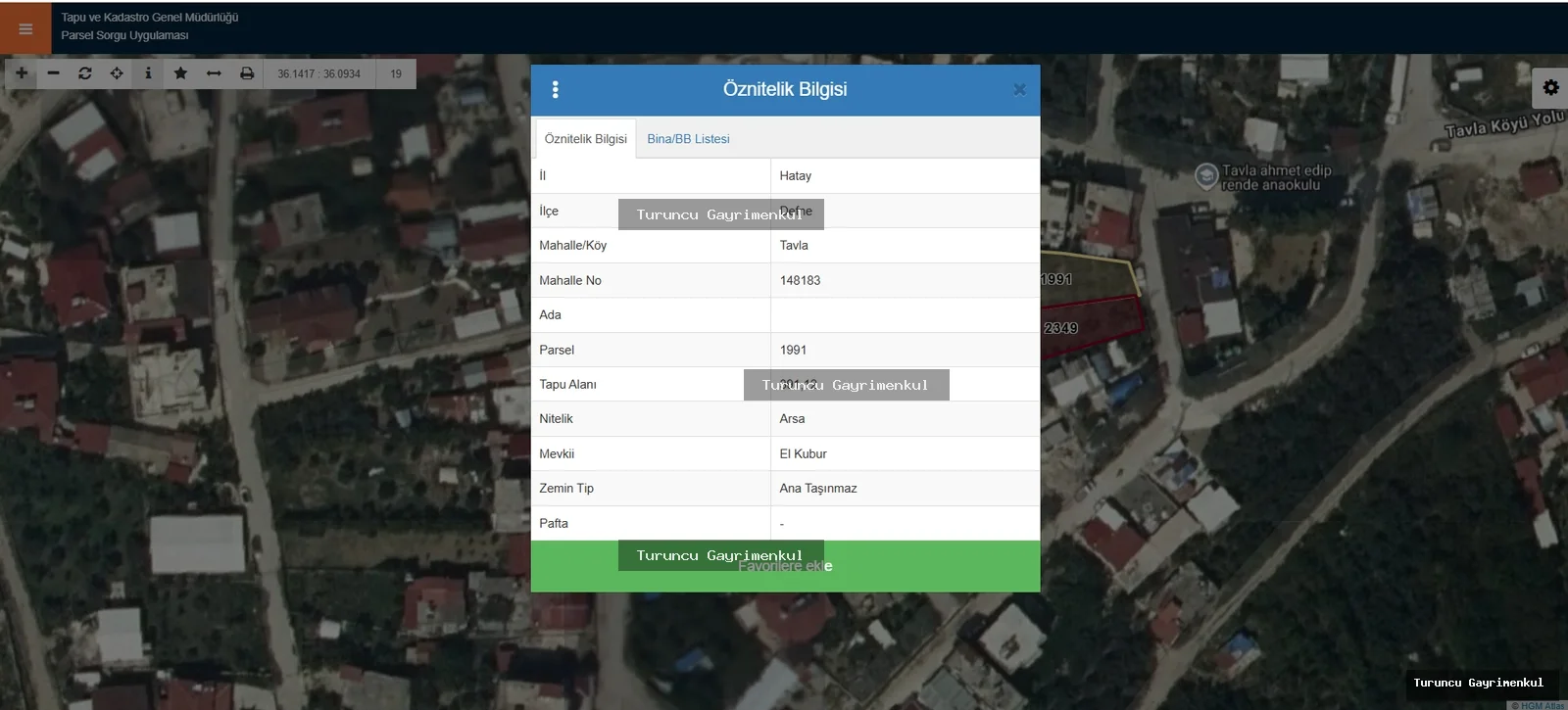This screenshot has width=1568, height=710.
Task: Select parcel 1991 on the map
Action: [1090, 279]
